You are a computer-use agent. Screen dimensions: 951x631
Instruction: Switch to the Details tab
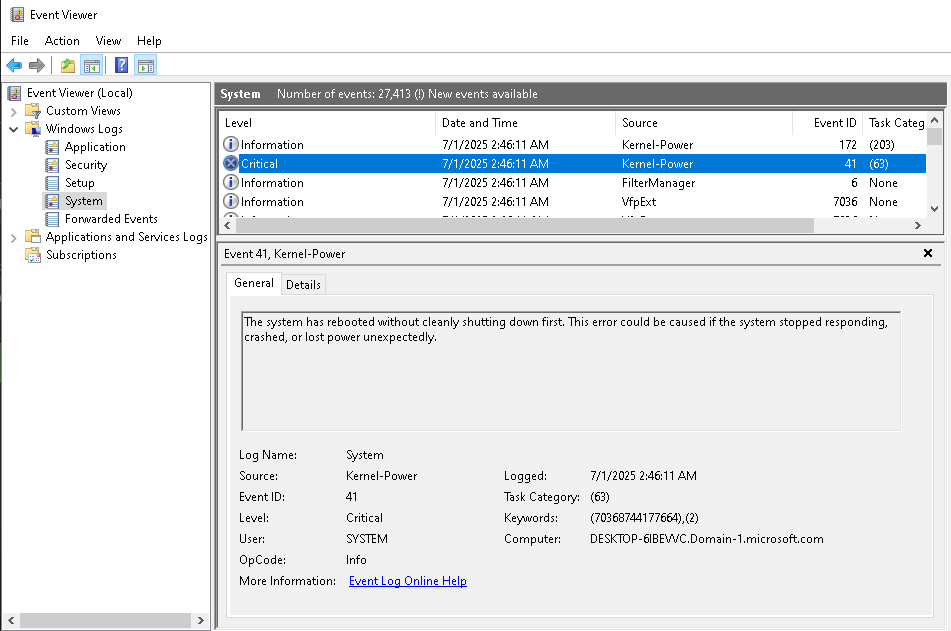pyautogui.click(x=303, y=285)
